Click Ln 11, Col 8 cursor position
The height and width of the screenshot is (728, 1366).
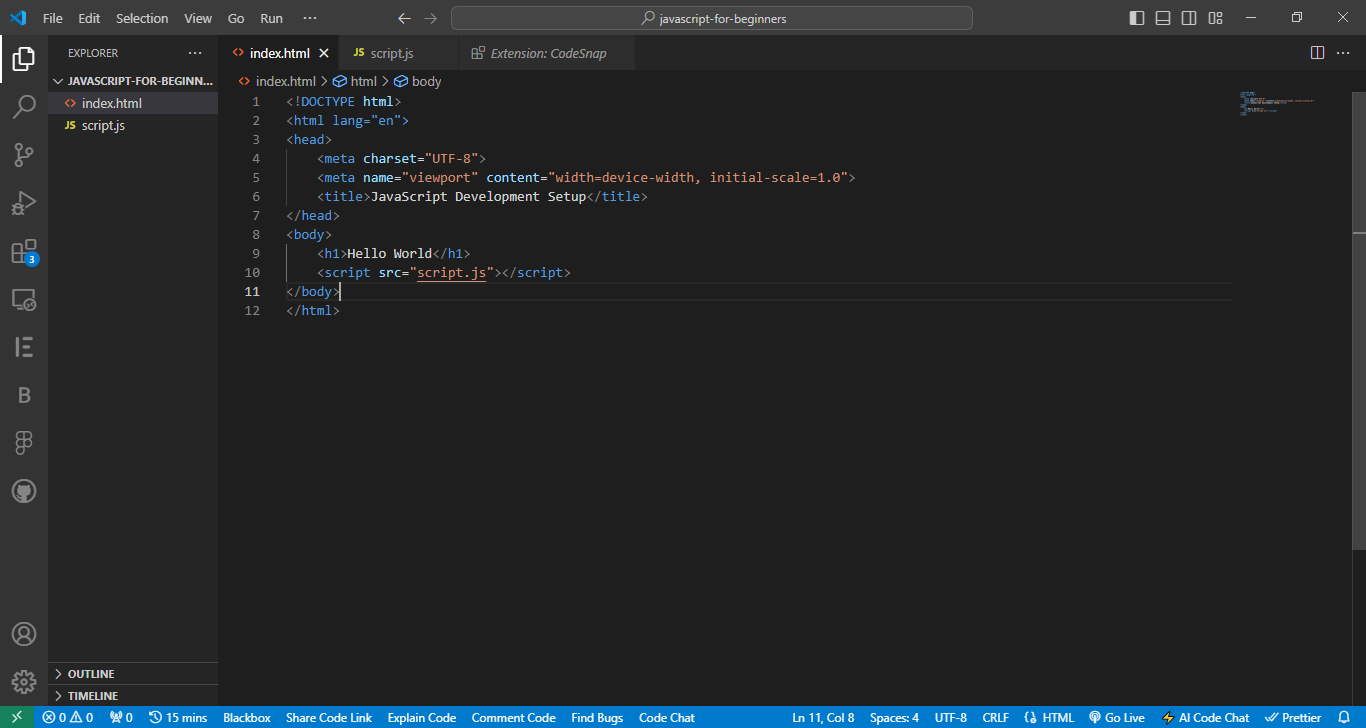823,717
